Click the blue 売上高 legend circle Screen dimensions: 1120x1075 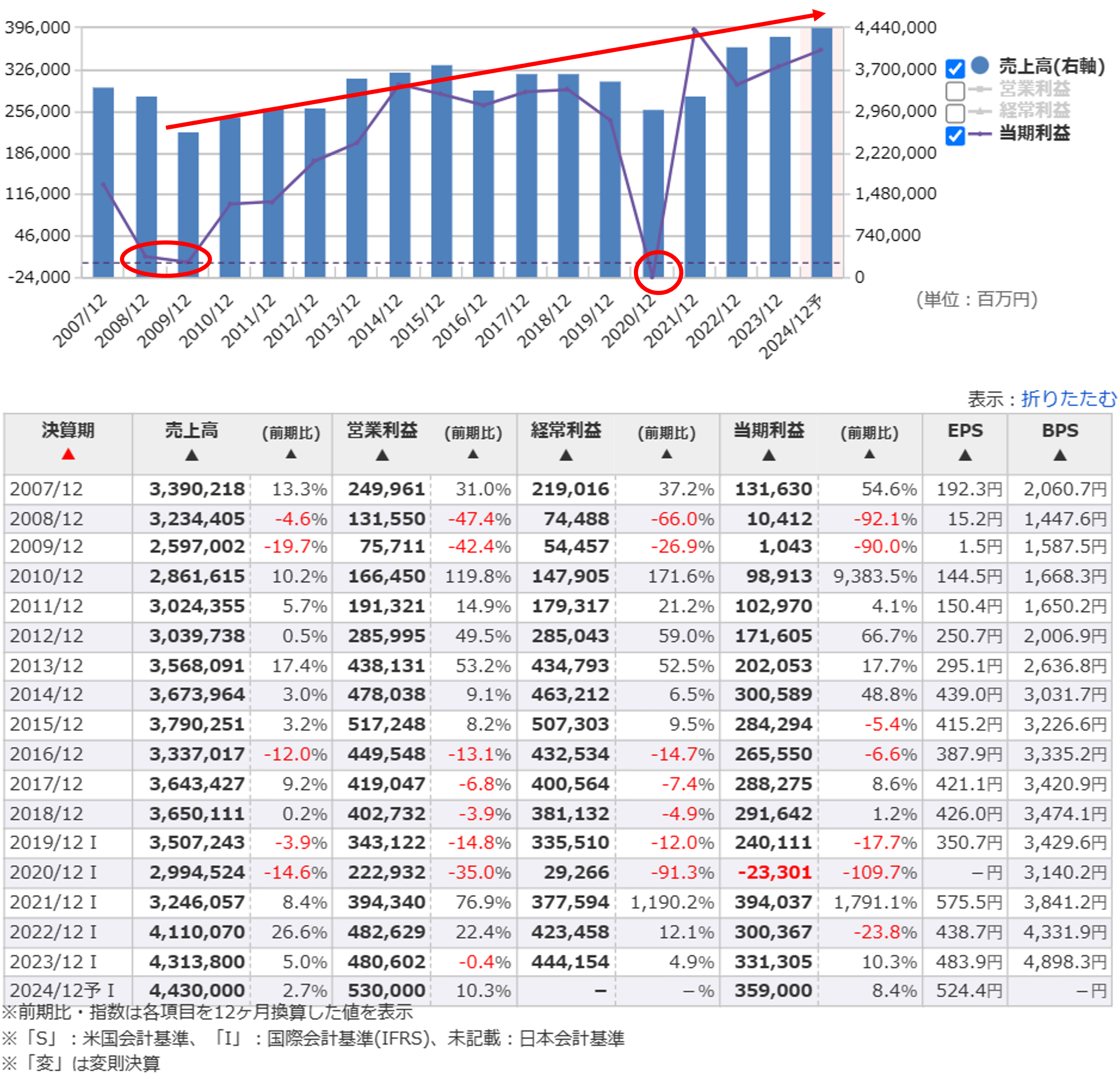980,65
